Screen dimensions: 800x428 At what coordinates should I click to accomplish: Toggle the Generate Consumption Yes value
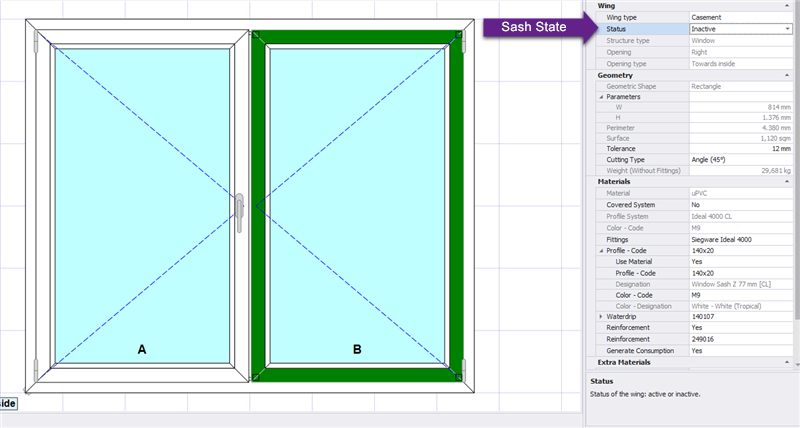[738, 351]
